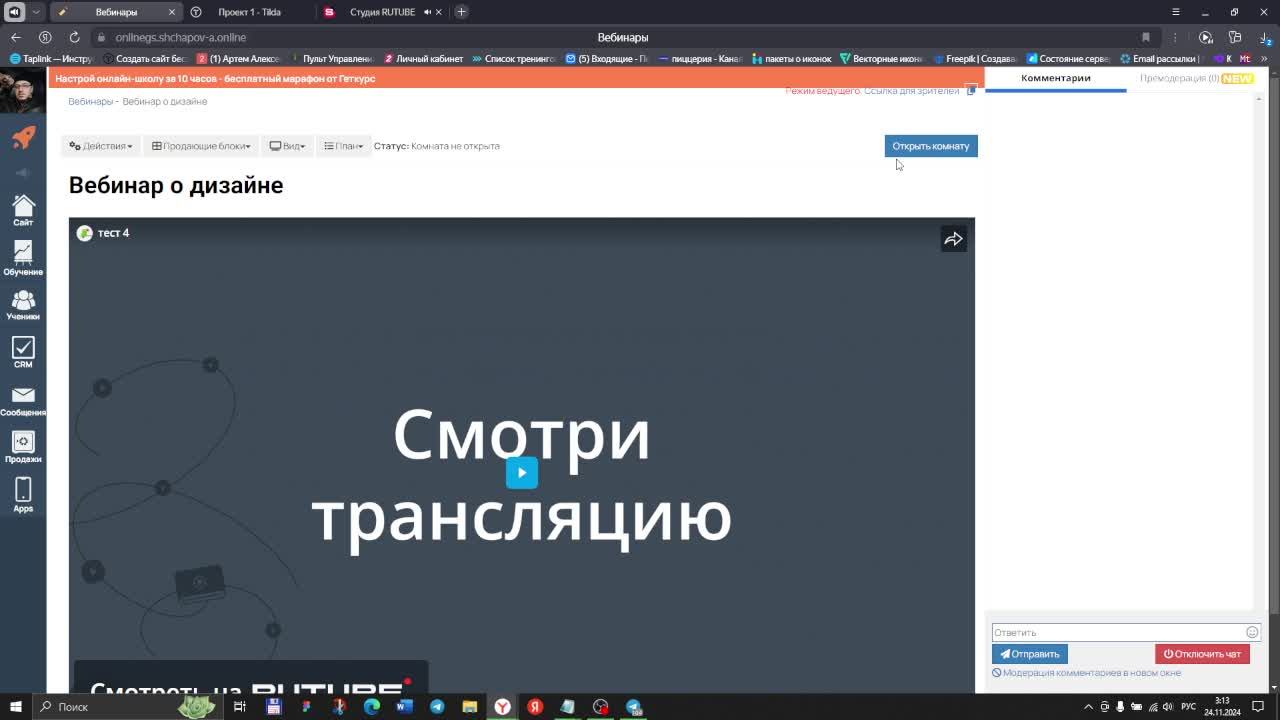Open Модерация комментариев в новом окне link
Viewport: 1280px width, 720px height.
[x=1086, y=673]
